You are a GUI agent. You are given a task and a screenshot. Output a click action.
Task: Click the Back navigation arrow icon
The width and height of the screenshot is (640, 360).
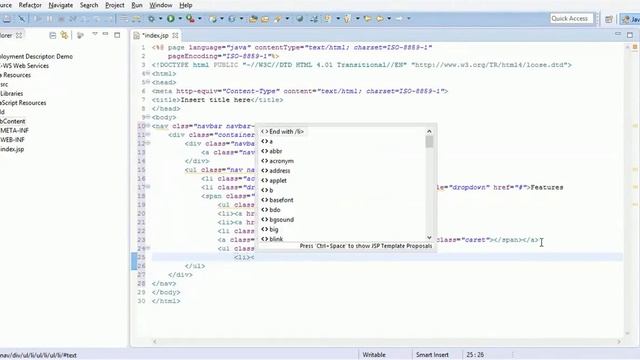380,19
